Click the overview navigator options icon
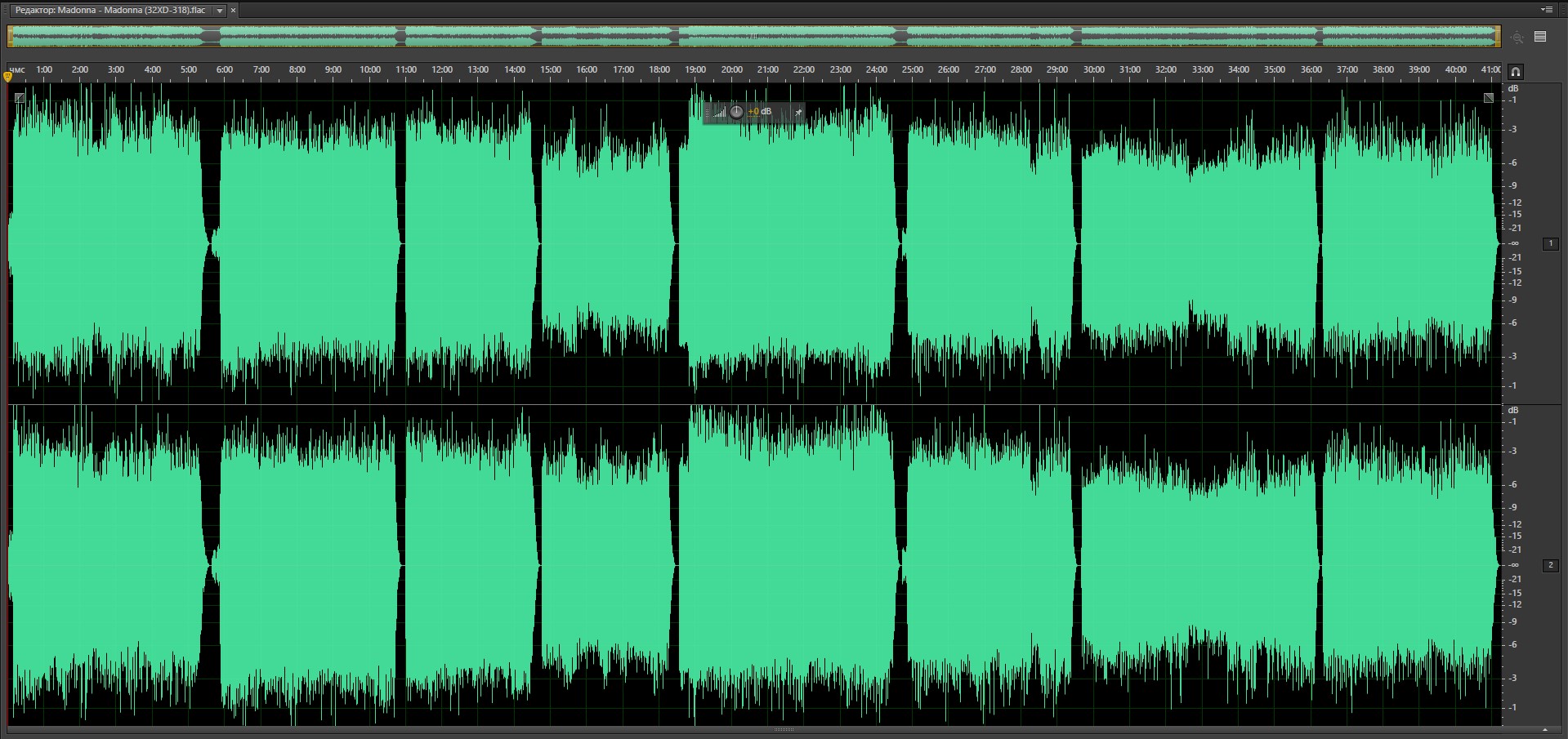Image resolution: width=1568 pixels, height=739 pixels. [1540, 37]
